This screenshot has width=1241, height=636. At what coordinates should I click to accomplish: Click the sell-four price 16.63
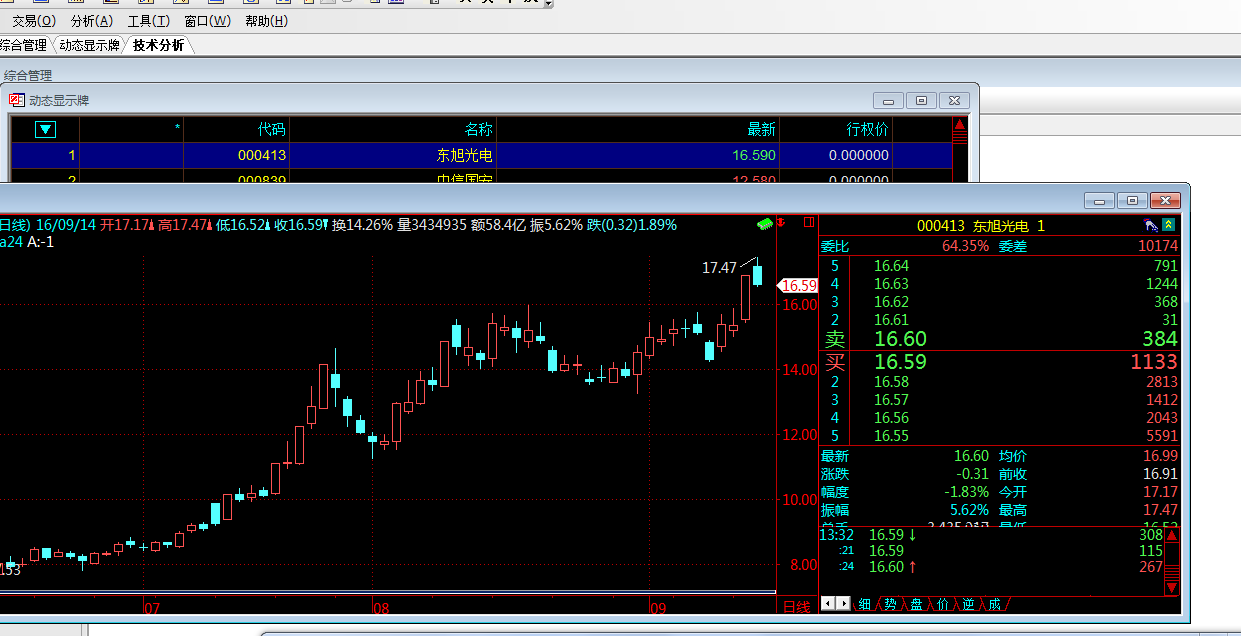tap(891, 283)
